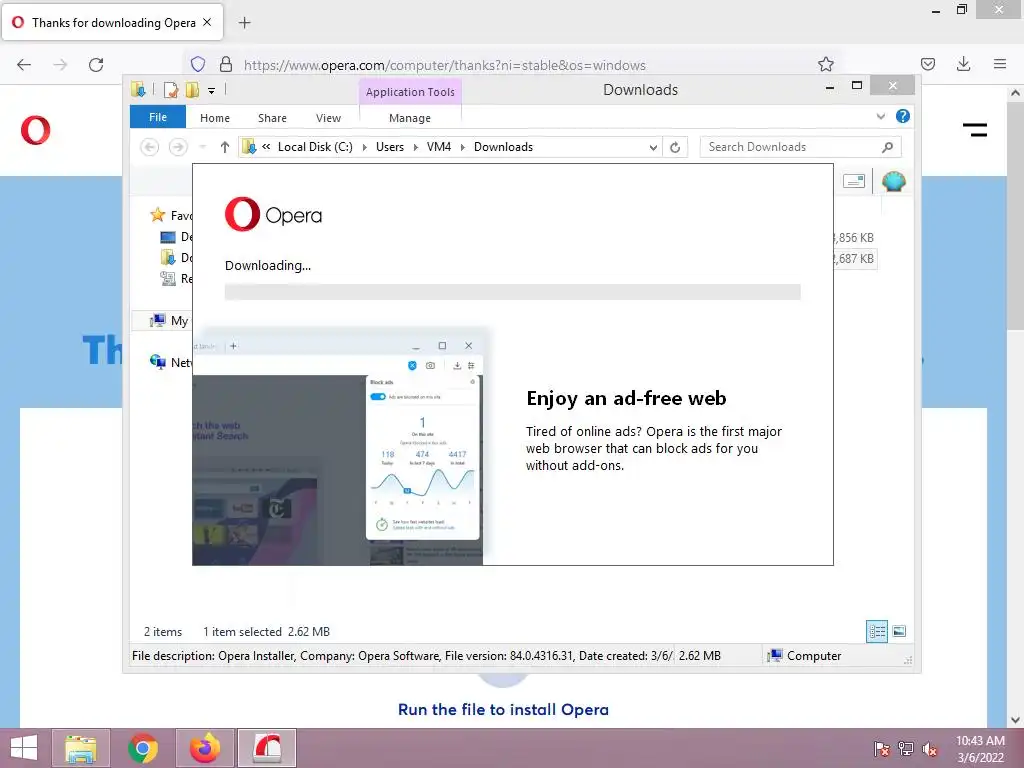This screenshot has width=1024, height=768.
Task: Open the Windows Start menu
Action: click(x=24, y=748)
